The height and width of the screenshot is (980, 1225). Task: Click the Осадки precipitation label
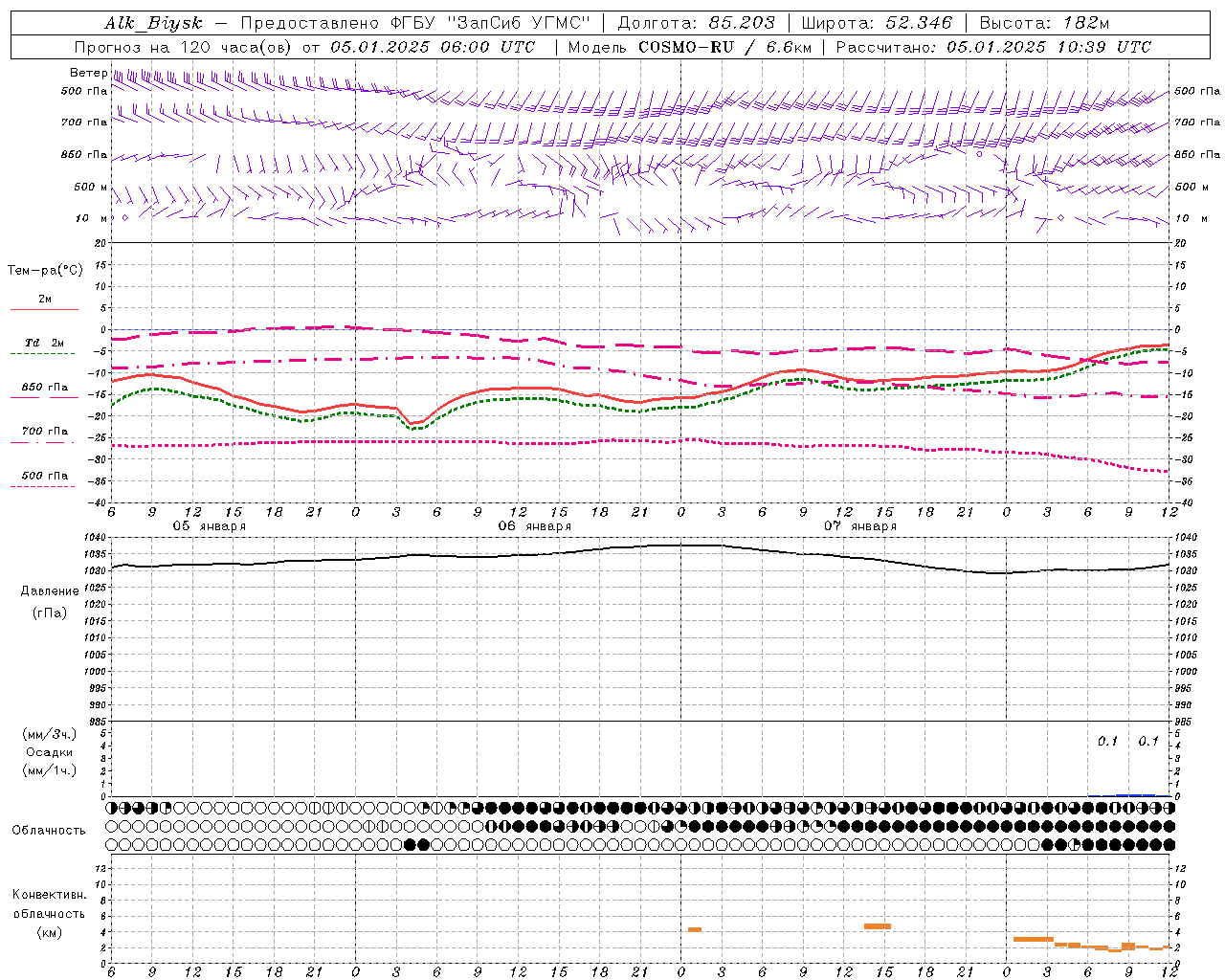[x=50, y=752]
